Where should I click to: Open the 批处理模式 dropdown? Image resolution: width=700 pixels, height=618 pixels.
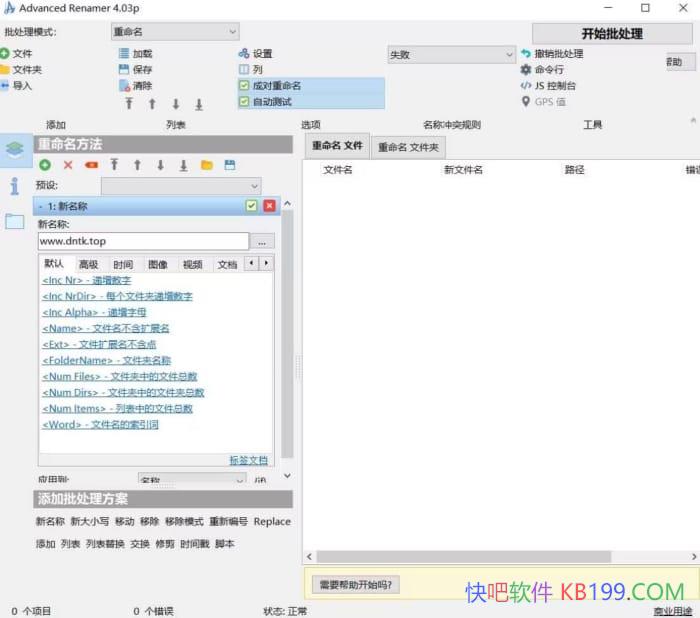175,32
